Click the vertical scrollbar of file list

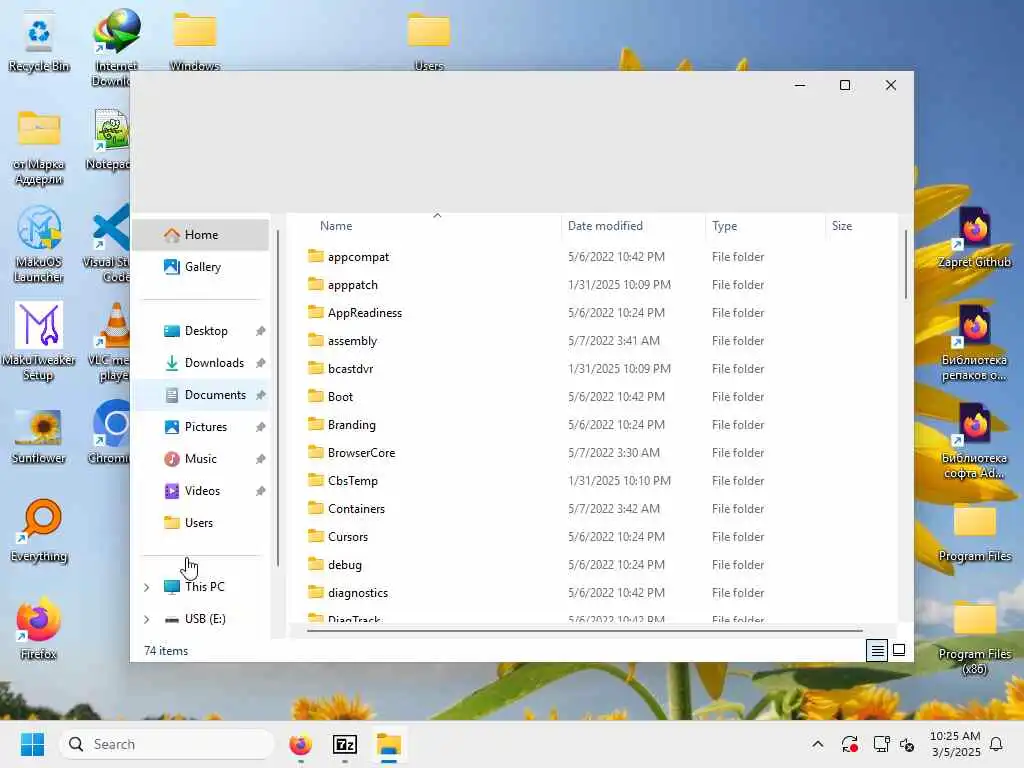click(905, 264)
